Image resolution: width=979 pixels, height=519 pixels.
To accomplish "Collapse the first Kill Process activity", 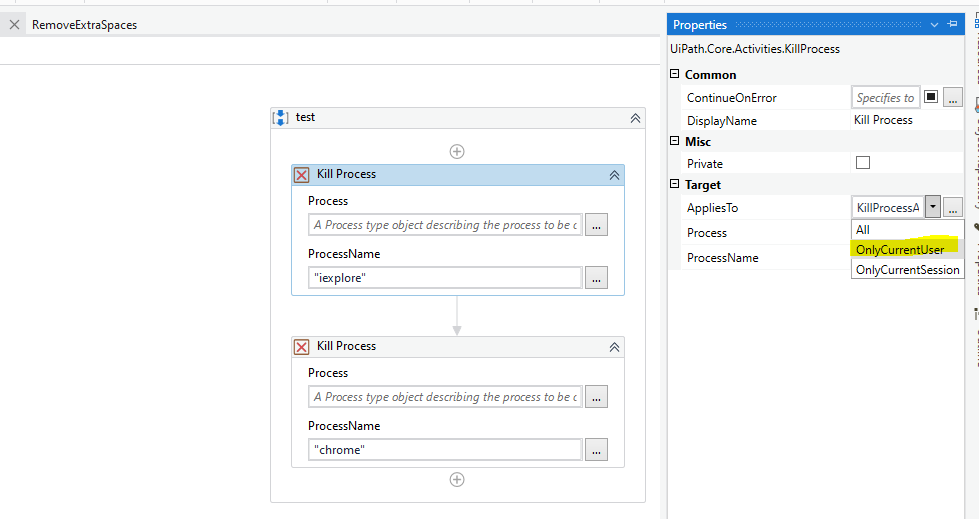I will click(615, 175).
